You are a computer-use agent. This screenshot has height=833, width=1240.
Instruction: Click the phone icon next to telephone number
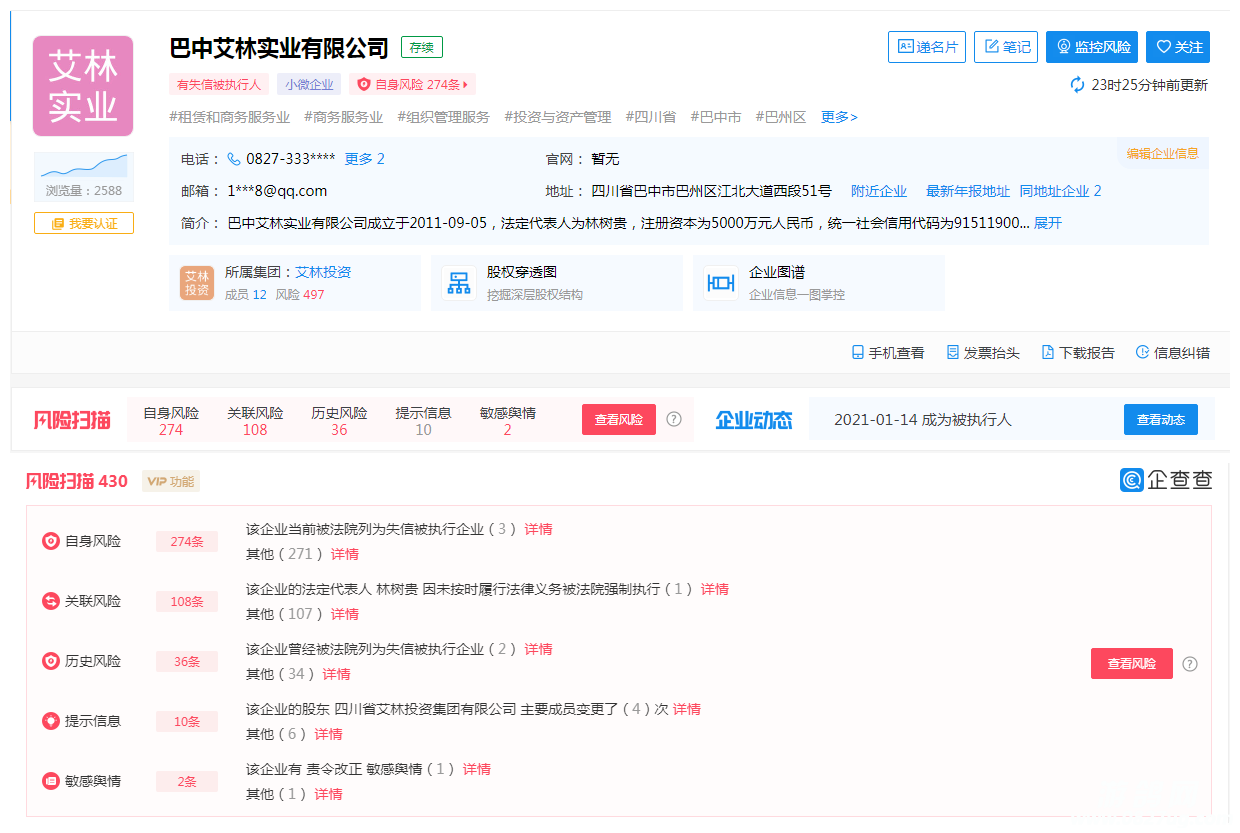[234, 159]
